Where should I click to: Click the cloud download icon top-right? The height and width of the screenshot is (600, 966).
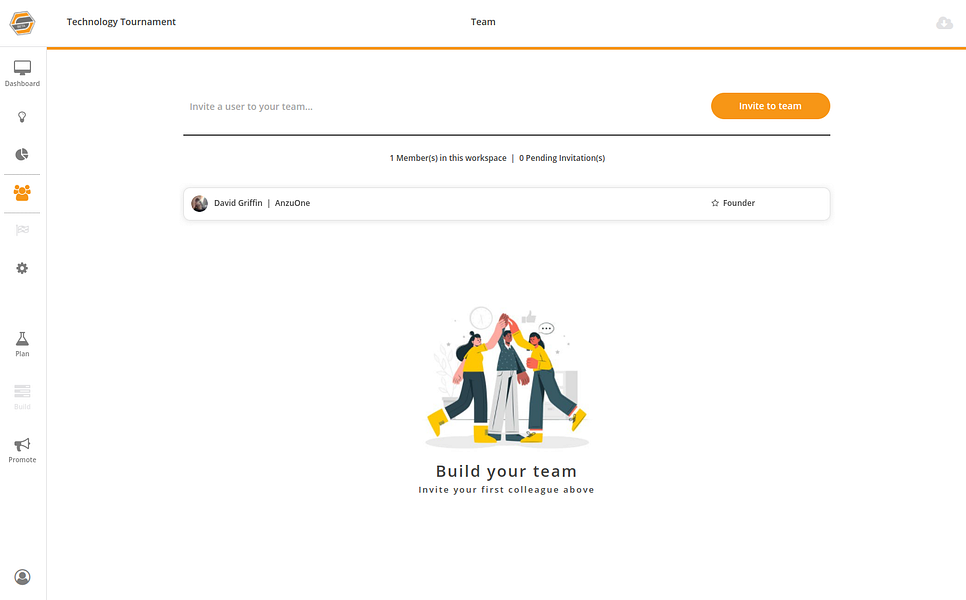(x=944, y=23)
